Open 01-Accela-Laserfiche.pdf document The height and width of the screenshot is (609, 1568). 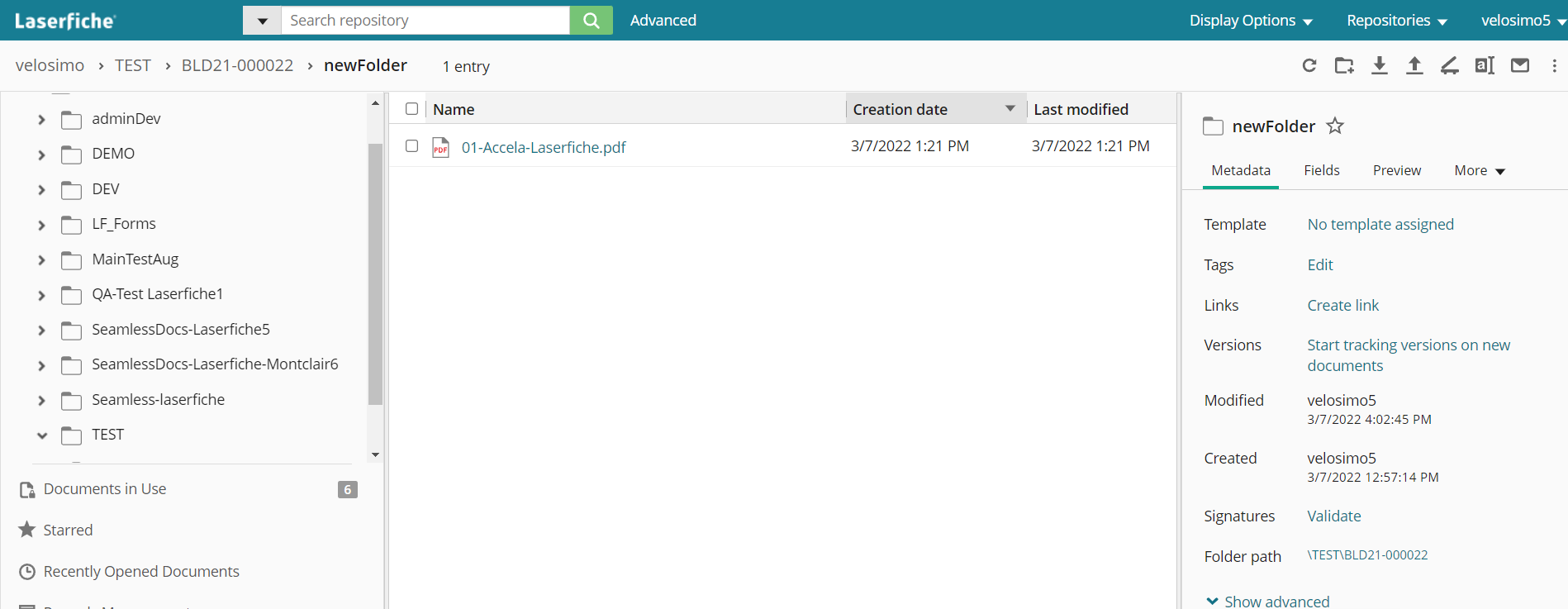click(x=544, y=147)
